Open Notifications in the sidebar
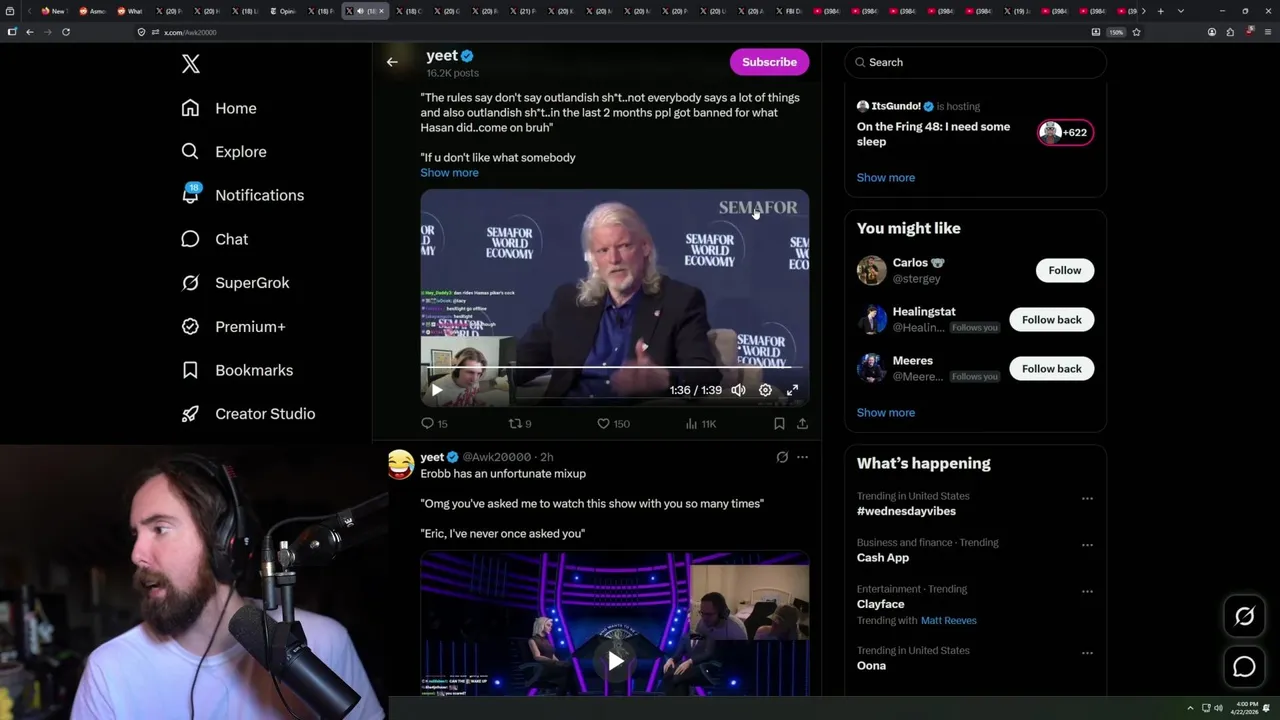 pos(242,195)
